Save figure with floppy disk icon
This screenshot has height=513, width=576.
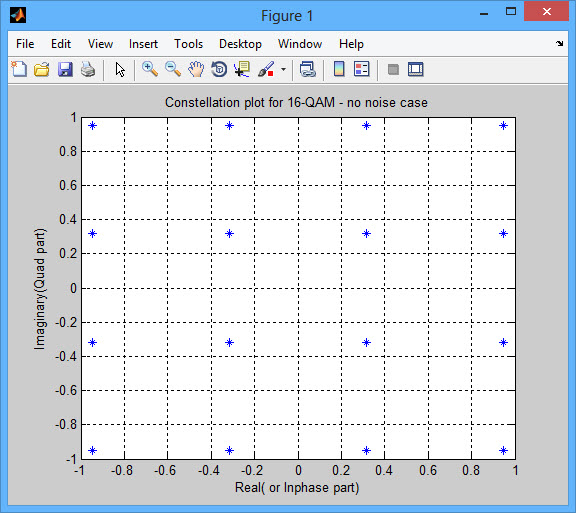coord(65,69)
